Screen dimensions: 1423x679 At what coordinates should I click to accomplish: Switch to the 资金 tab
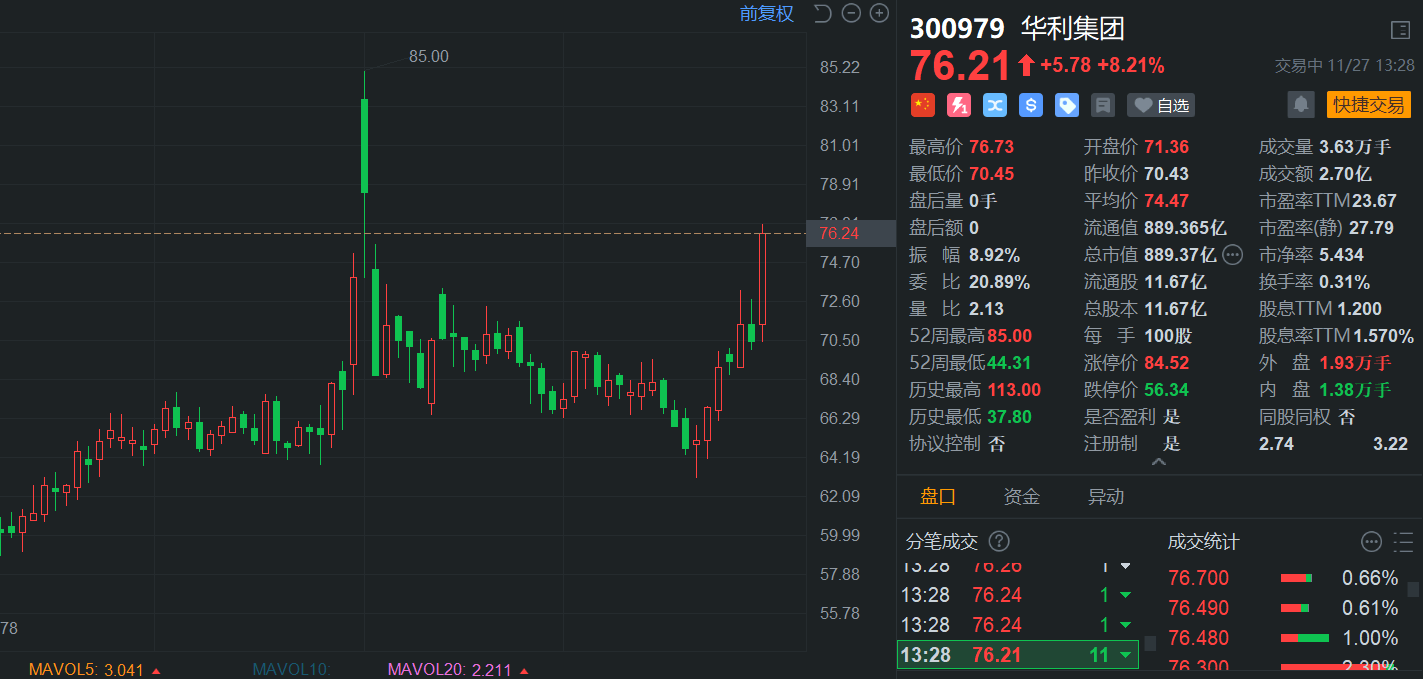[1021, 496]
